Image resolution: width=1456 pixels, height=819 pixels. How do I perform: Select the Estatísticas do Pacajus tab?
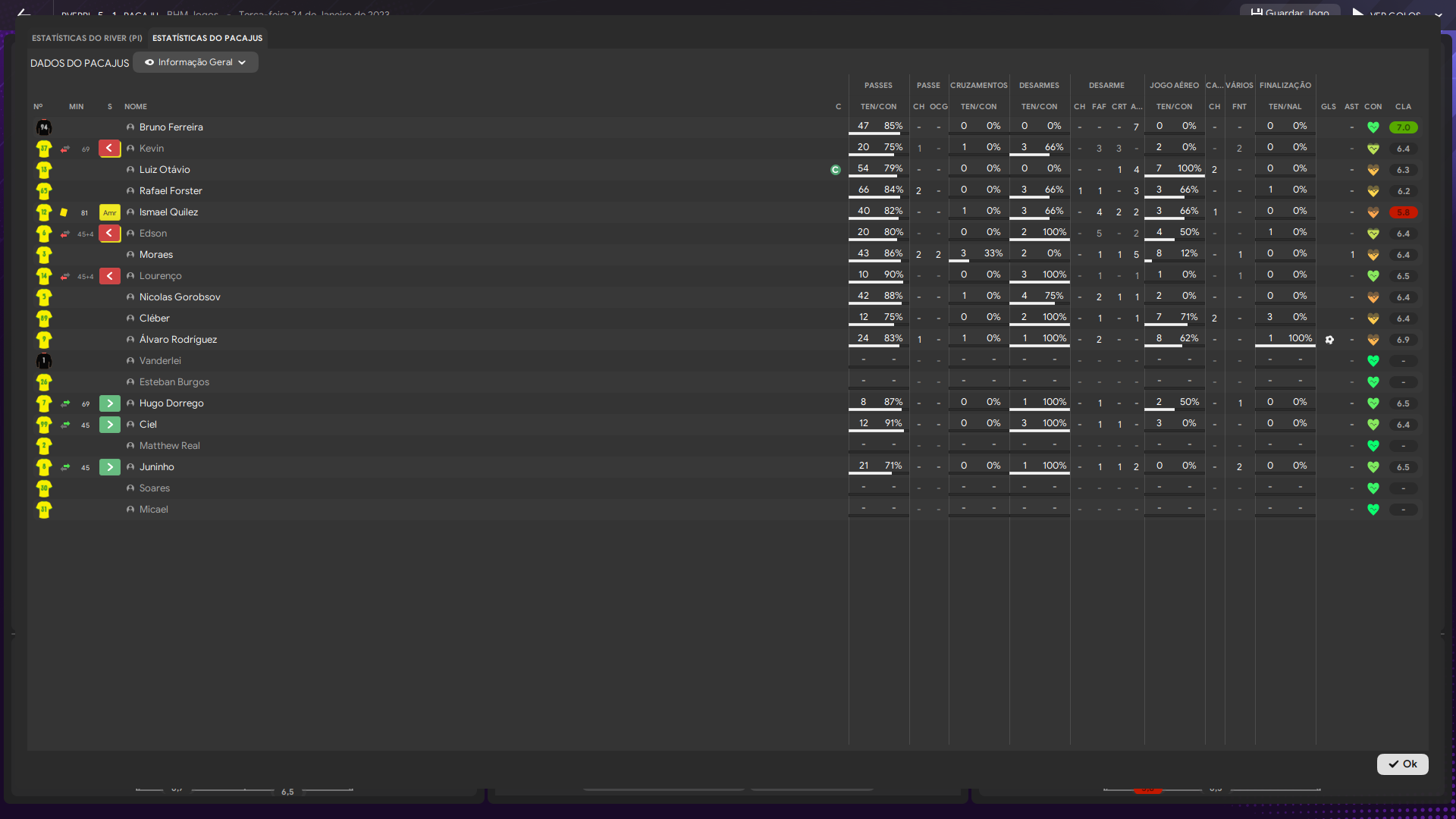tap(207, 38)
